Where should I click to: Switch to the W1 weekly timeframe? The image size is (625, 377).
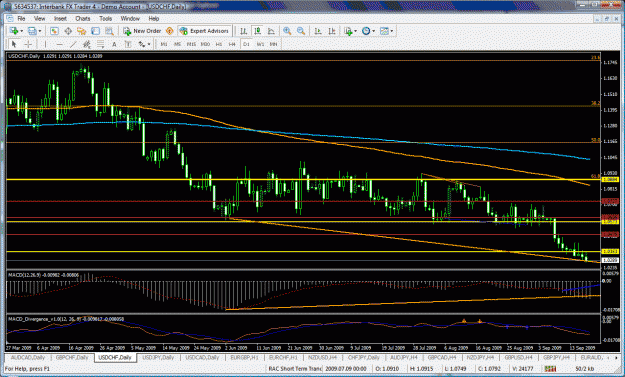click(260, 44)
